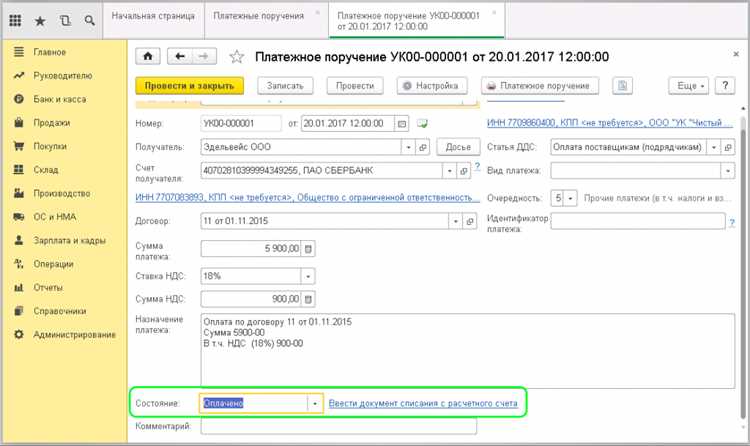Open the ИНН 7707083893 recipient details link
750x446 pixels.
308,197
